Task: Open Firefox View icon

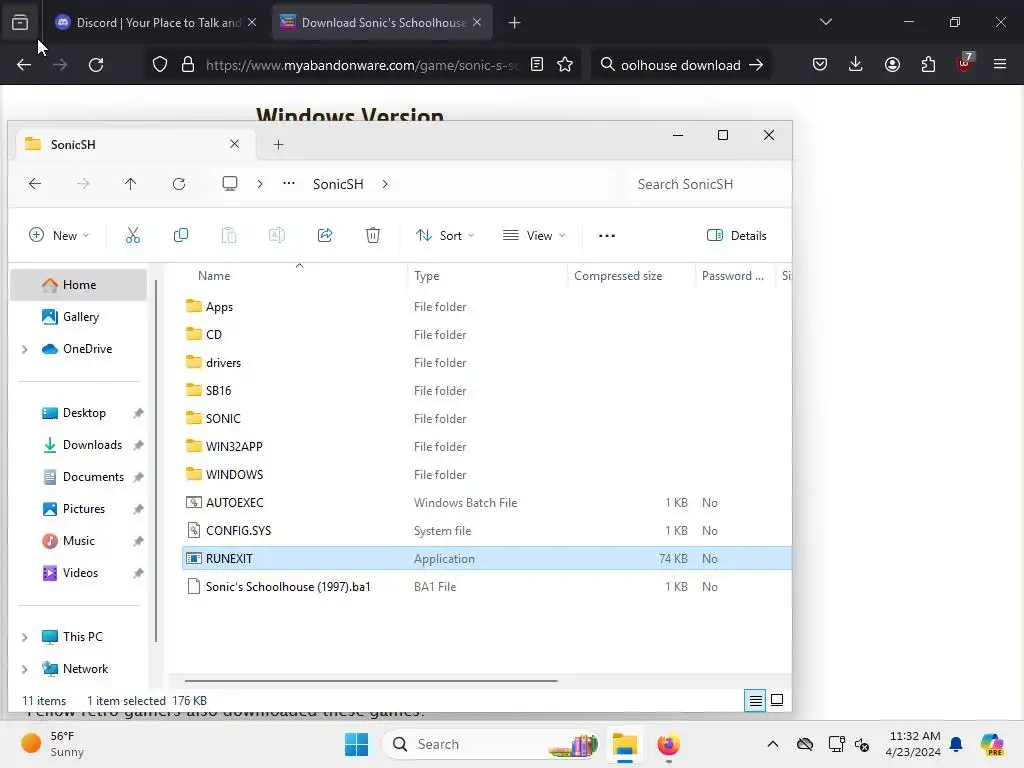Action: 20,23
